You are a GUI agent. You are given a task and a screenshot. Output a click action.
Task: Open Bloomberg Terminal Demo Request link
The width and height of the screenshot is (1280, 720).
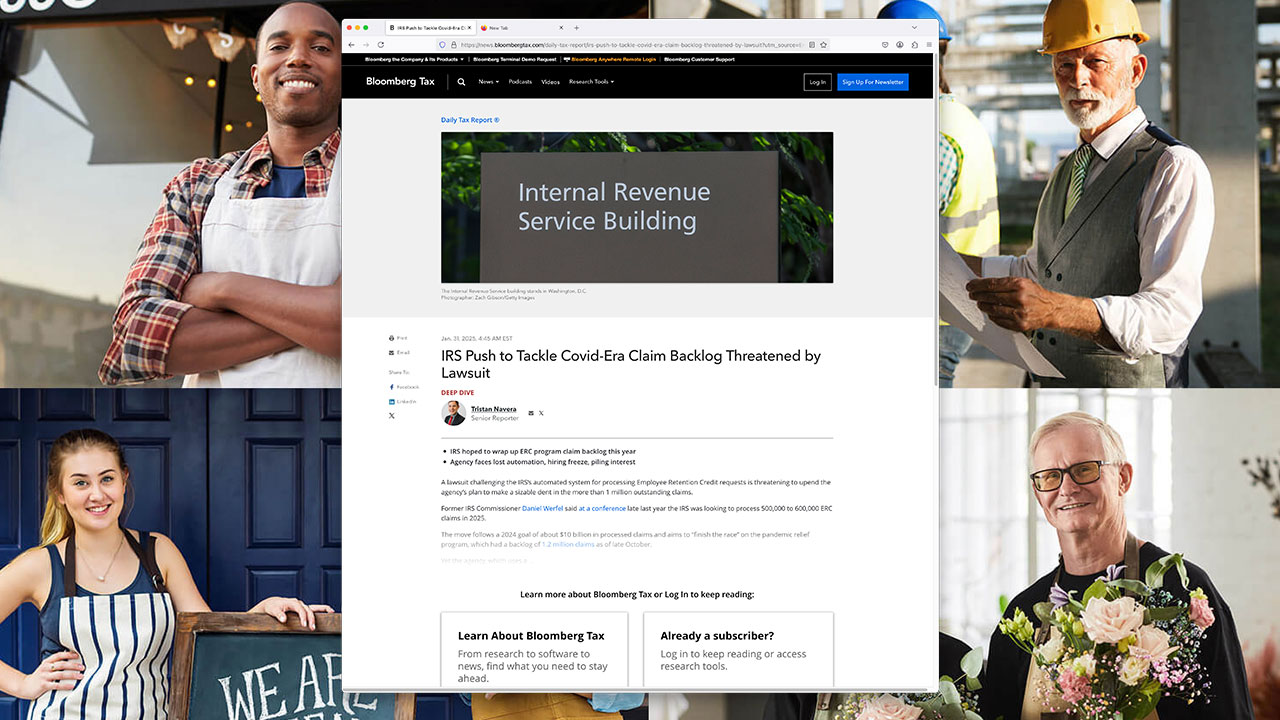(514, 59)
